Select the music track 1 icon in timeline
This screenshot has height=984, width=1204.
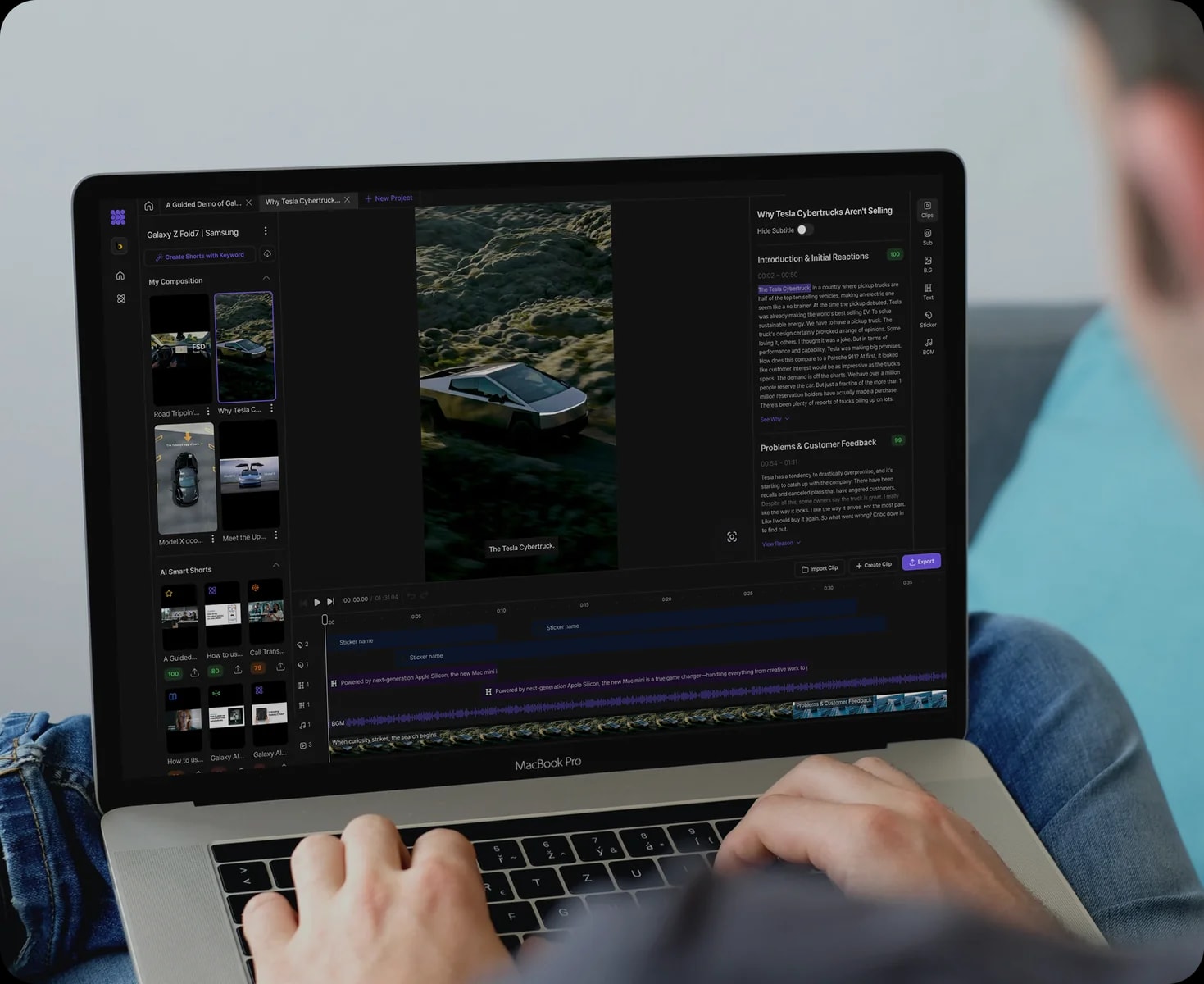tap(303, 725)
